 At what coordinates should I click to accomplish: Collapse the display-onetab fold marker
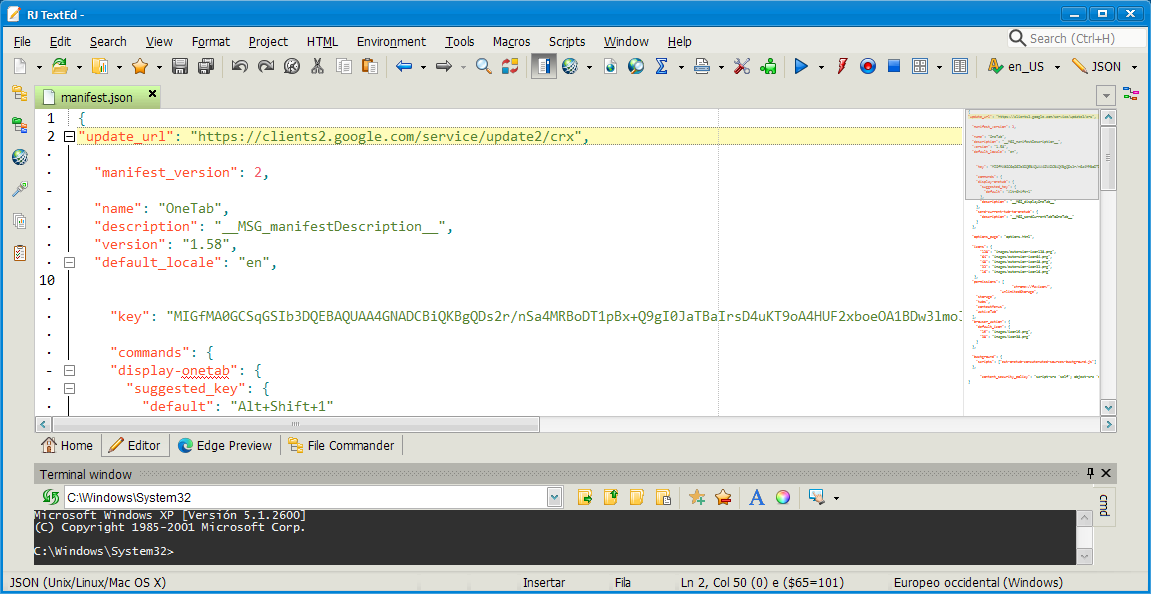pos(69,370)
